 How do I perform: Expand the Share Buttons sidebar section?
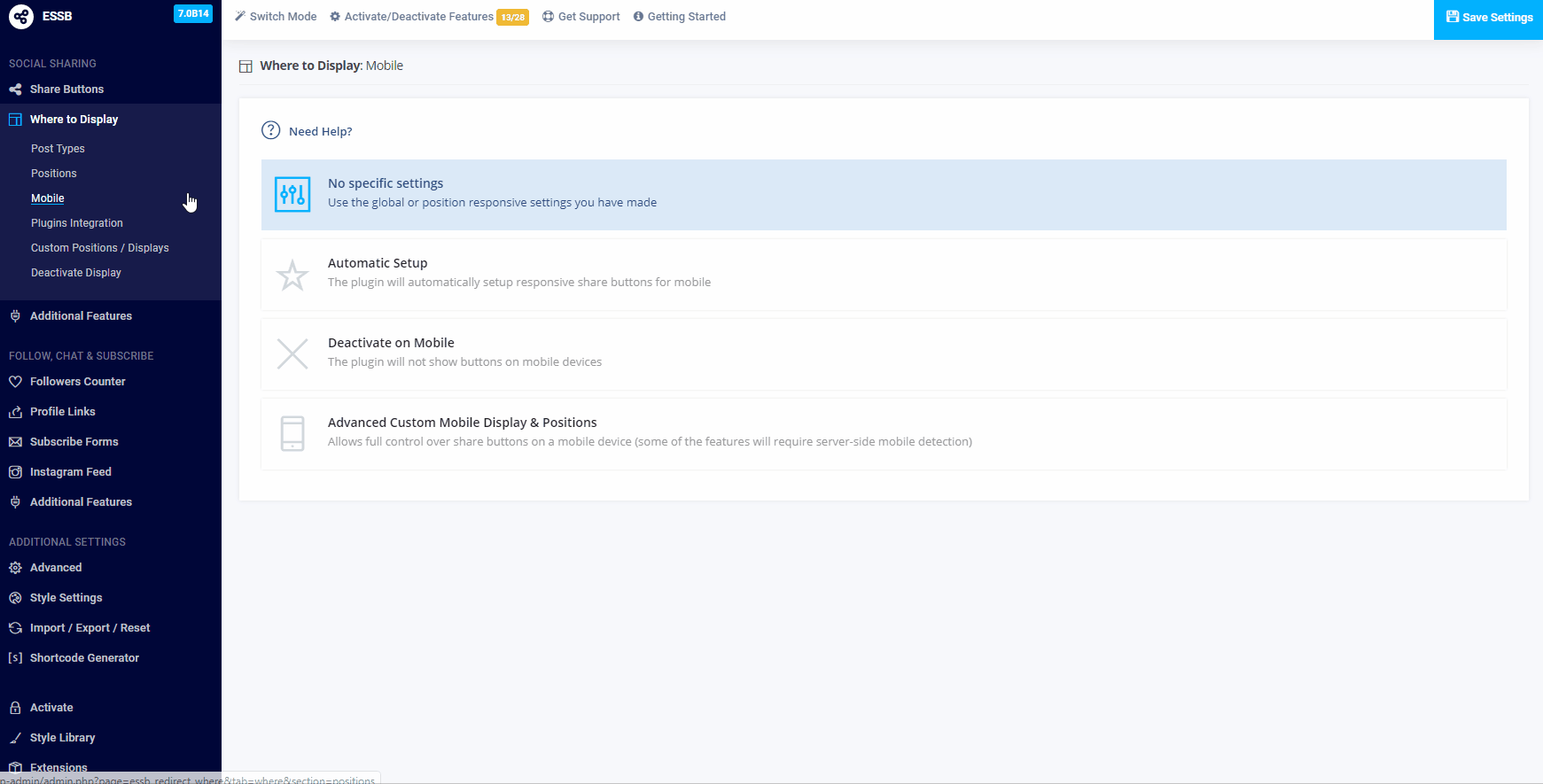[x=66, y=89]
